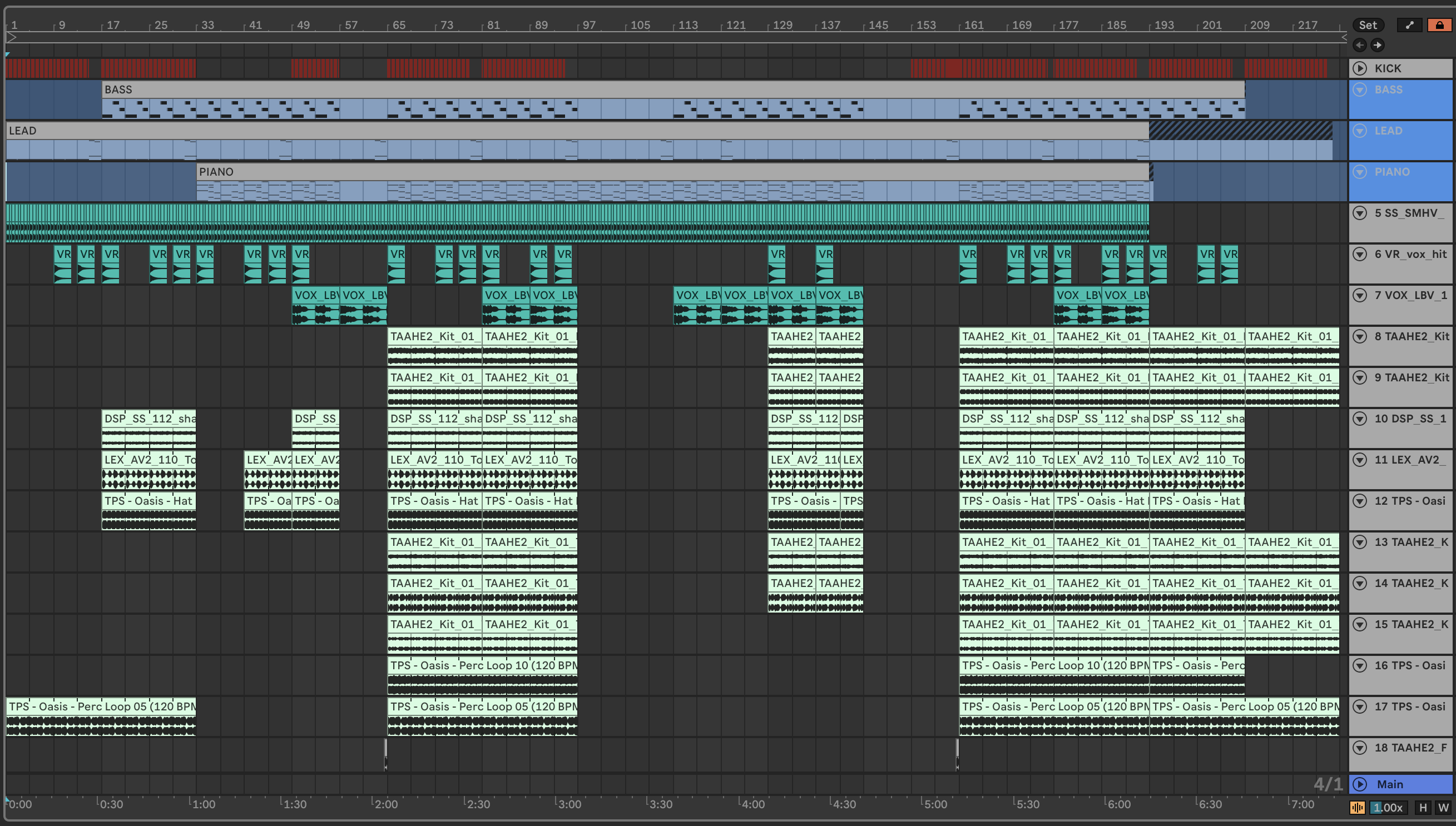
Task: Toggle the waveform optimize display button
Action: point(1357,807)
